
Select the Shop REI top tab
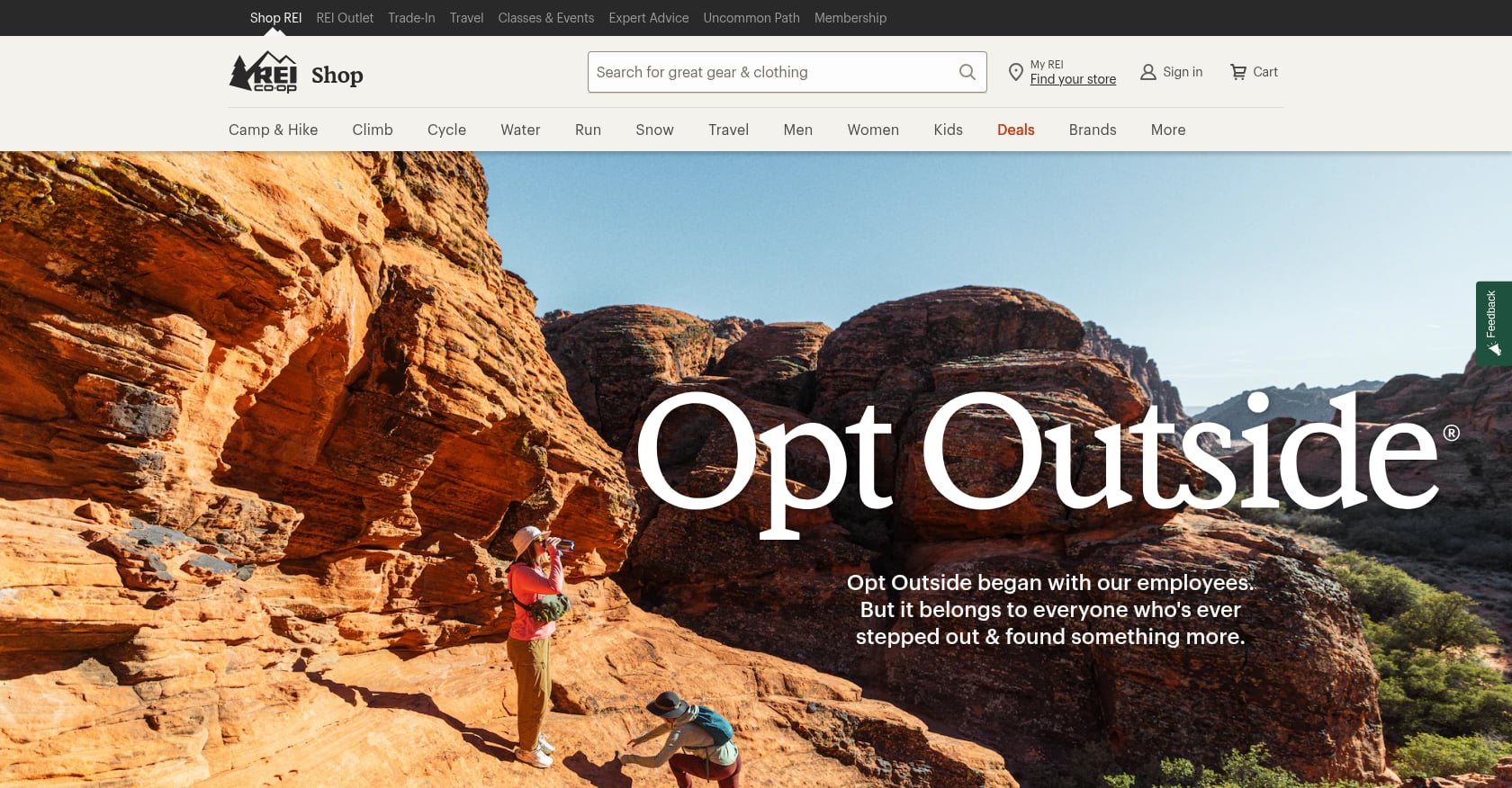pyautogui.click(x=275, y=18)
